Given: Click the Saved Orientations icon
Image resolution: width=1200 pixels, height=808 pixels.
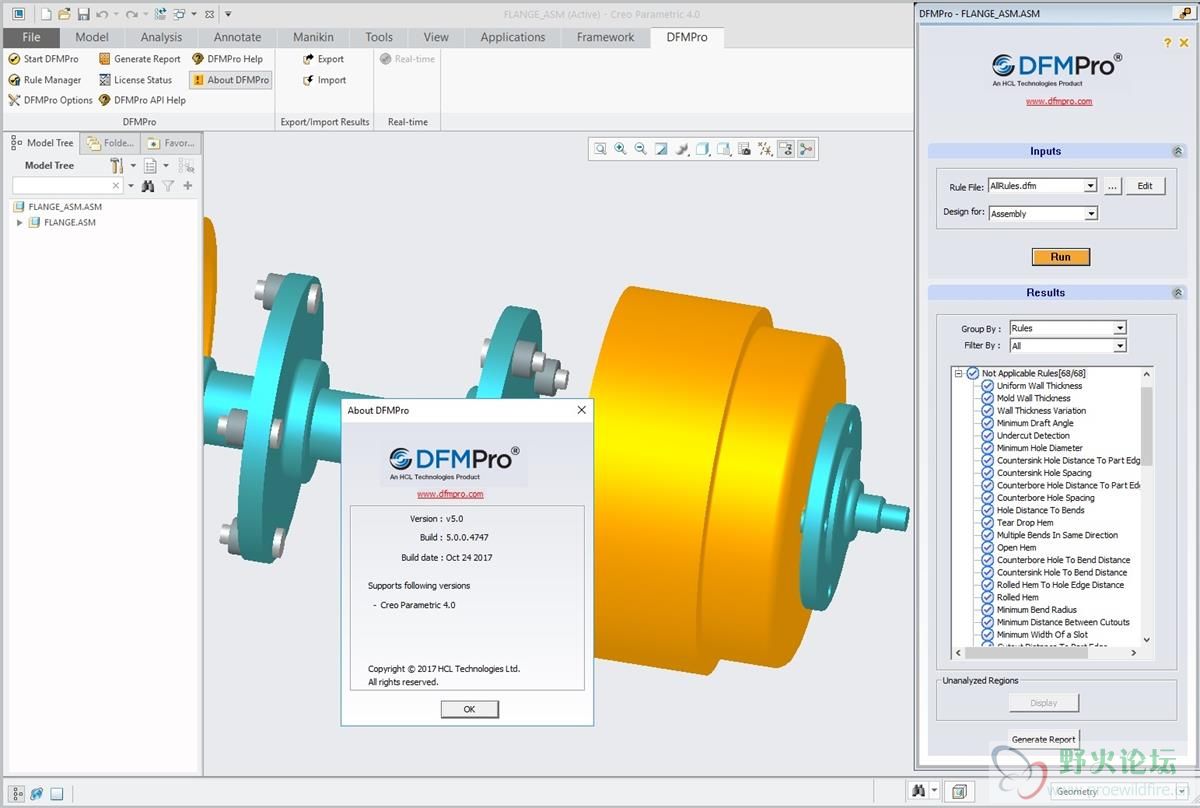Looking at the screenshot, I should [x=723, y=149].
